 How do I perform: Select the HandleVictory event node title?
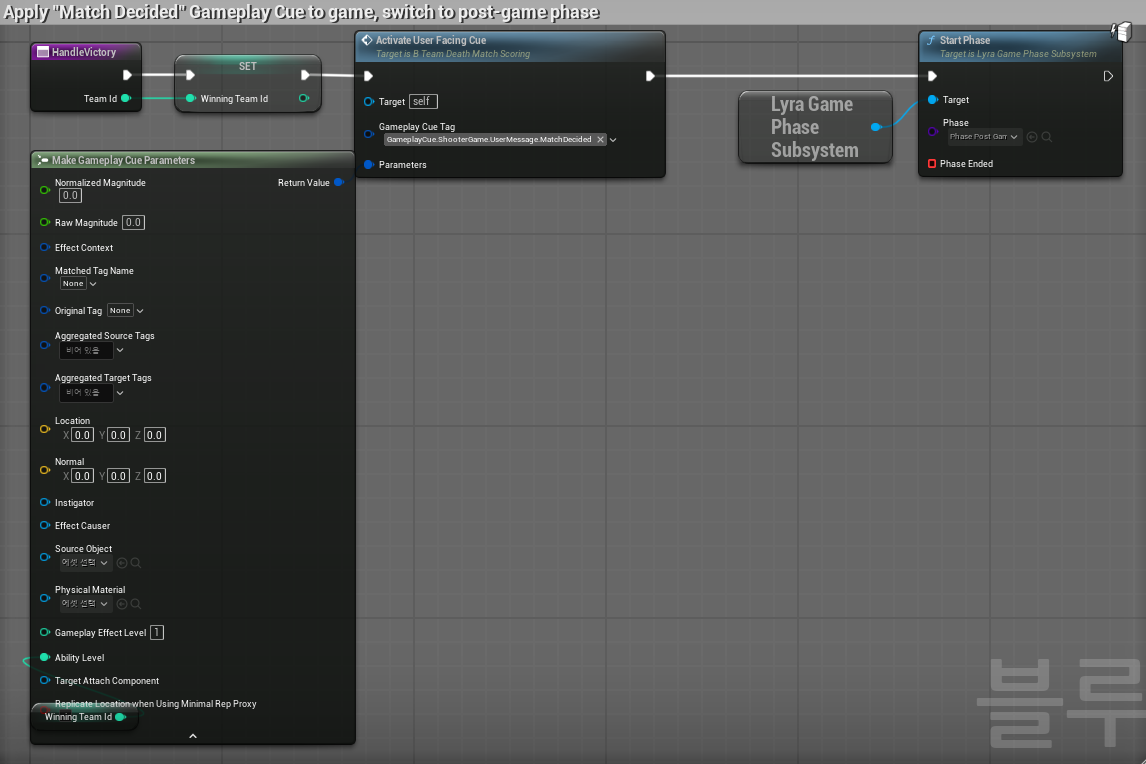pyautogui.click(x=83, y=52)
